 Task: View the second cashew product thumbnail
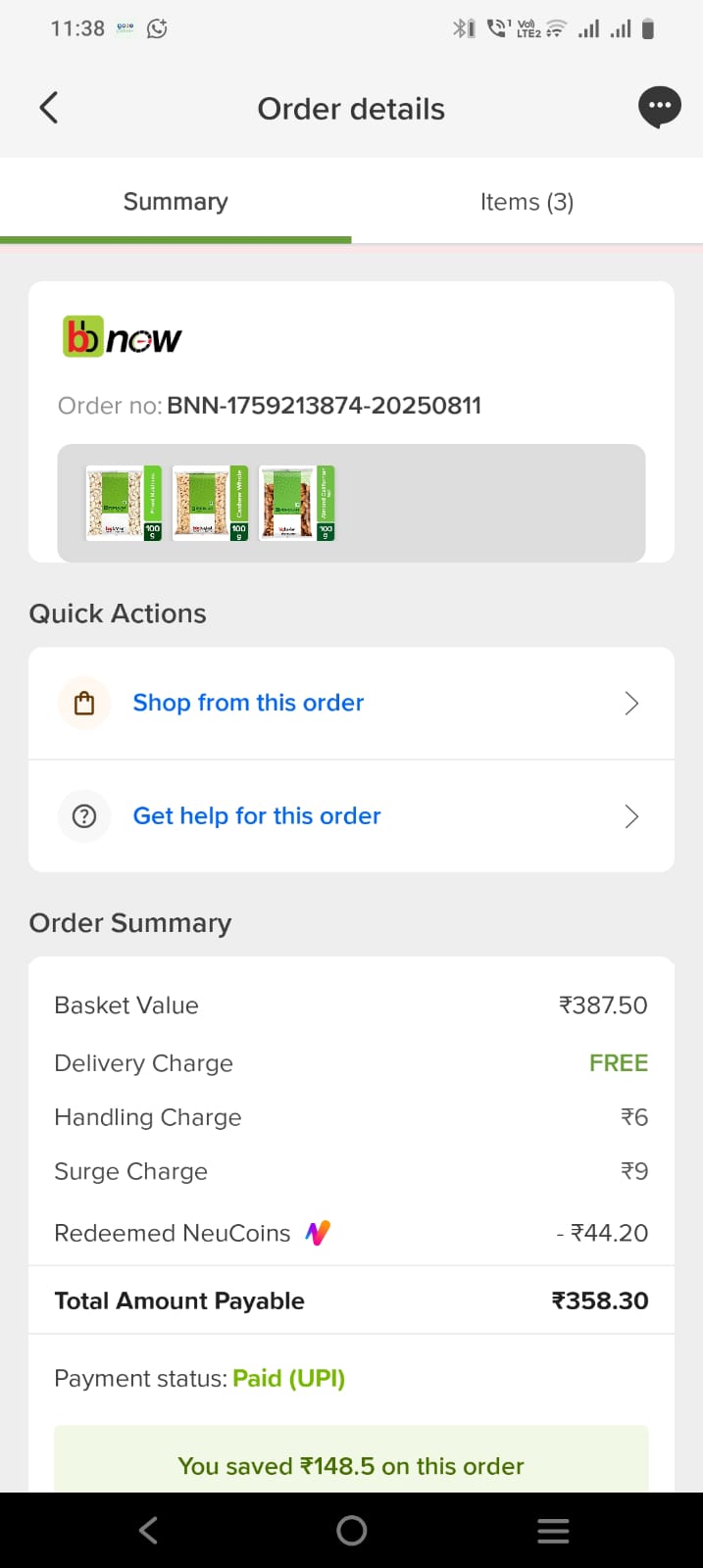(x=210, y=503)
